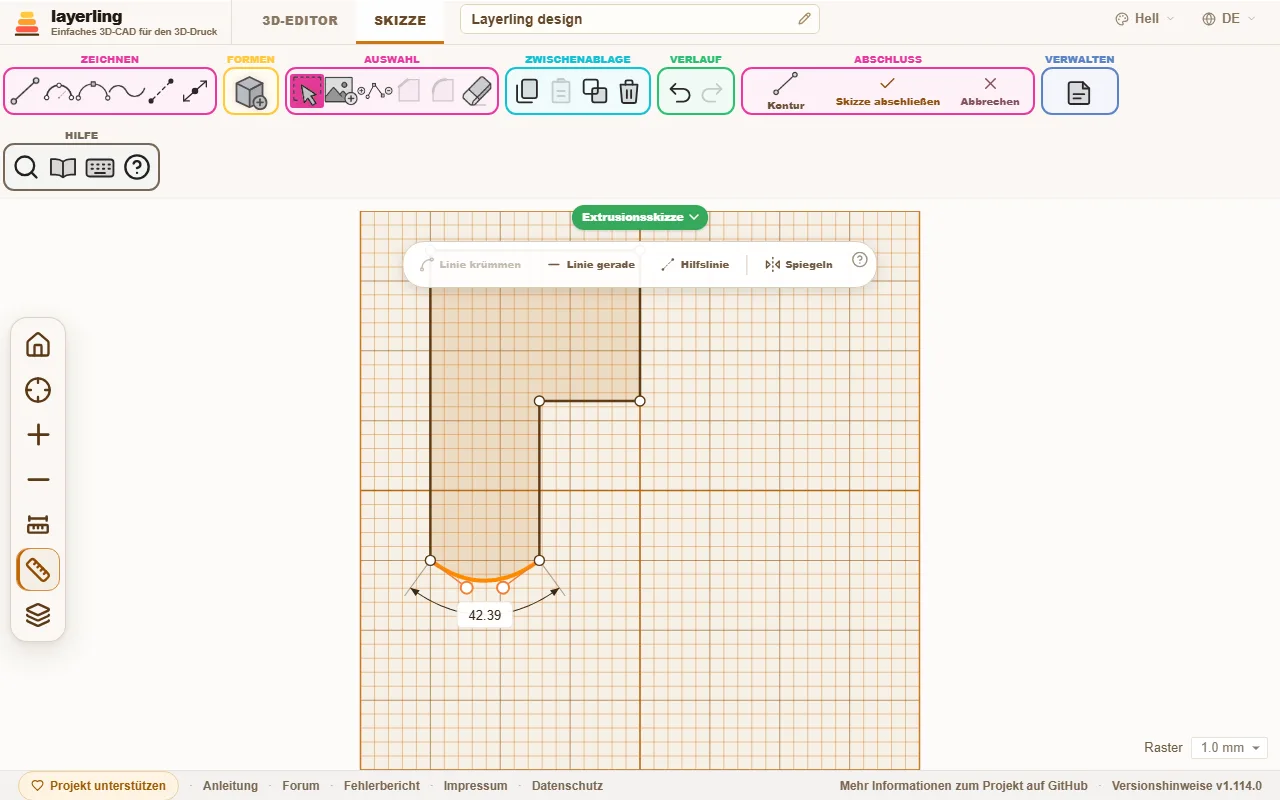
Task: Switch to the 3D-EDITOR tab
Action: pyautogui.click(x=300, y=21)
